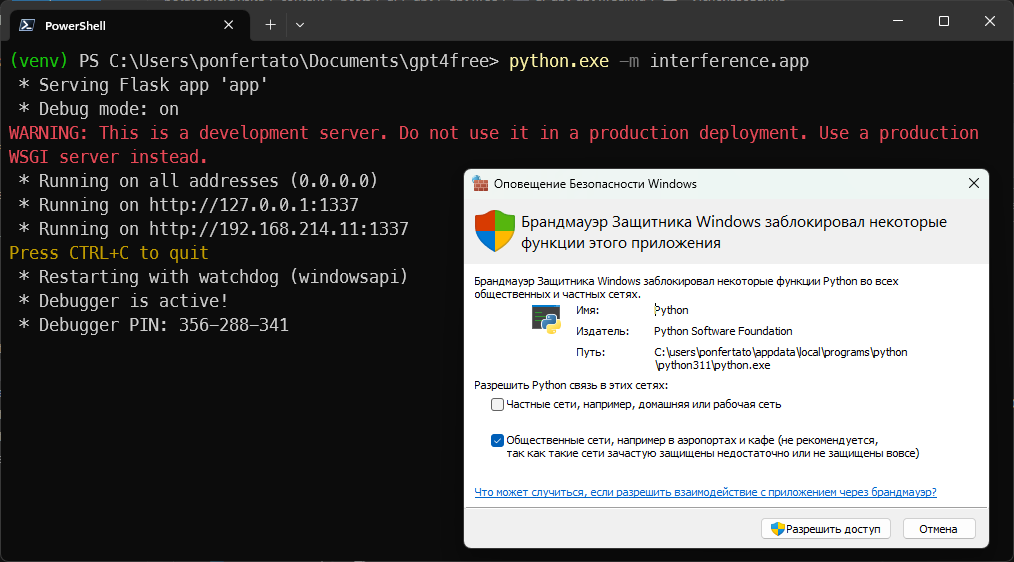1014x562 pixels.
Task: Expand the new tab profile dropdown
Action: pos(300,24)
